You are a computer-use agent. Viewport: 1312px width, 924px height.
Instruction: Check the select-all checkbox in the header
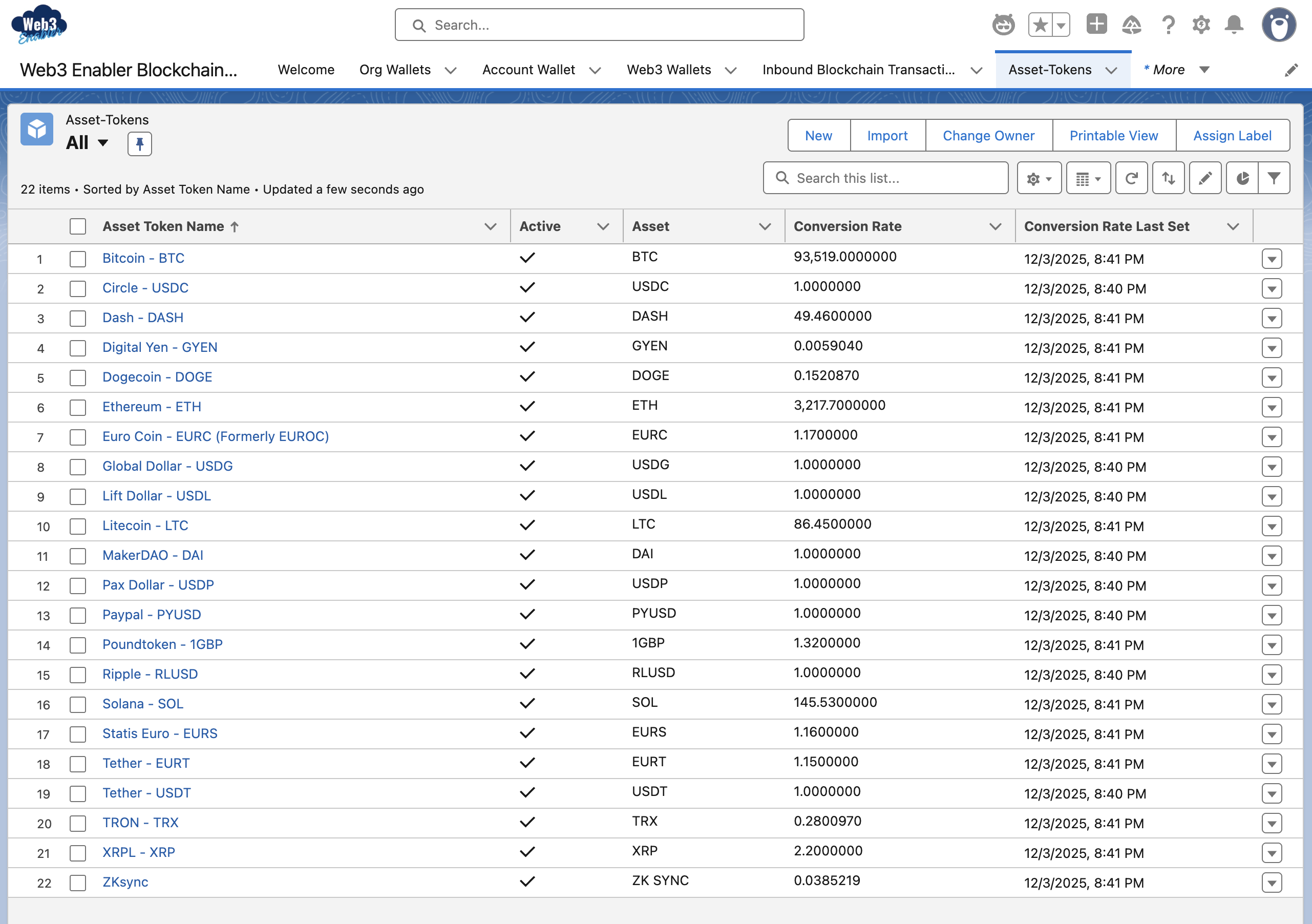pos(78,226)
